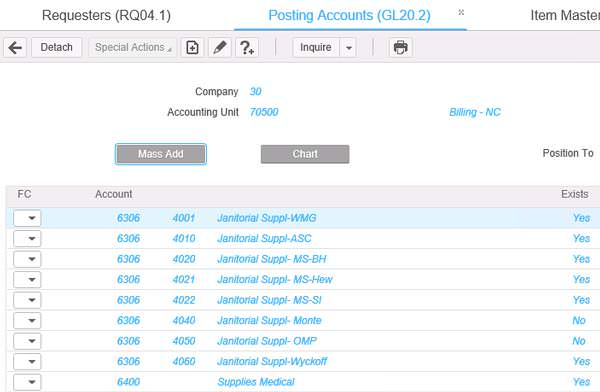Click the question mark help icon
This screenshot has width=600, height=392.
pos(247,47)
